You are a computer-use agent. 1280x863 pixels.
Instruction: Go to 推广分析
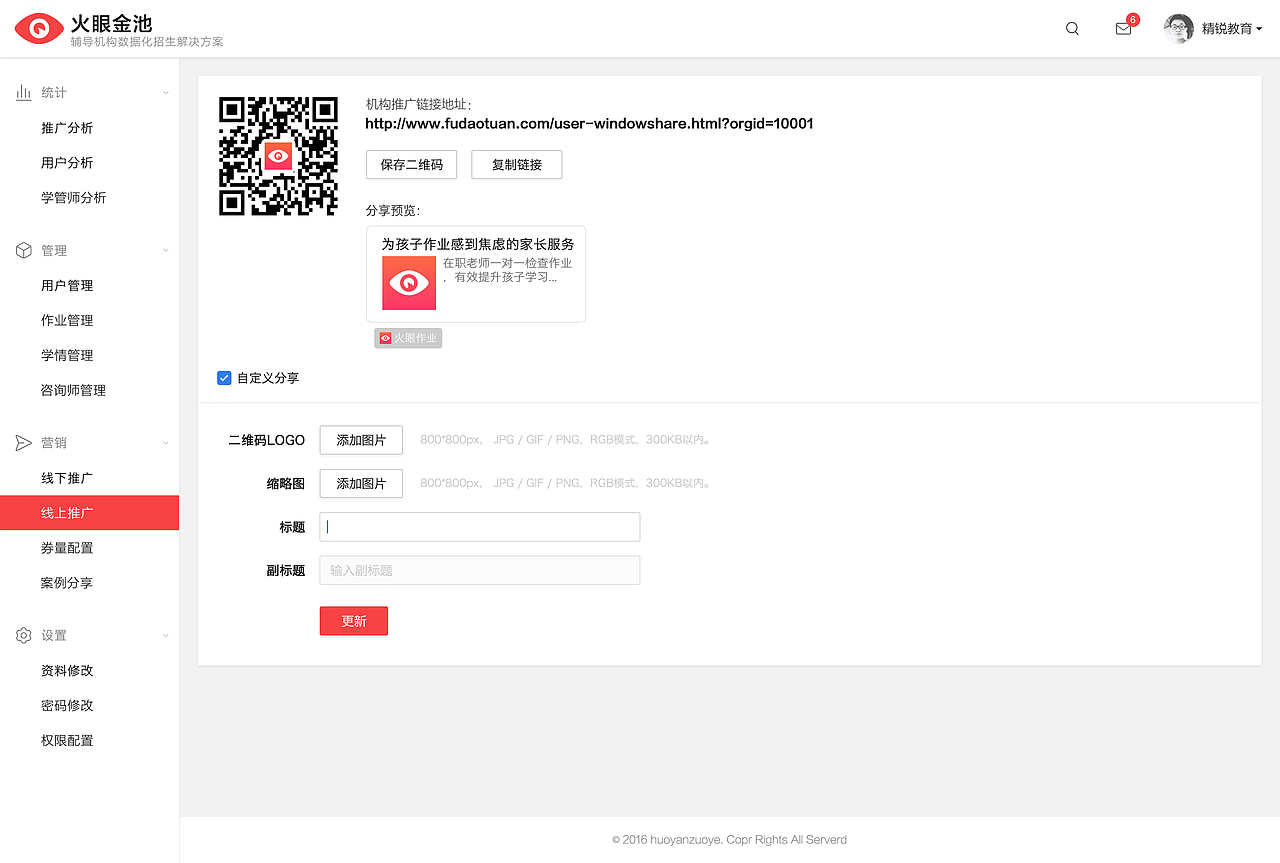(x=67, y=128)
